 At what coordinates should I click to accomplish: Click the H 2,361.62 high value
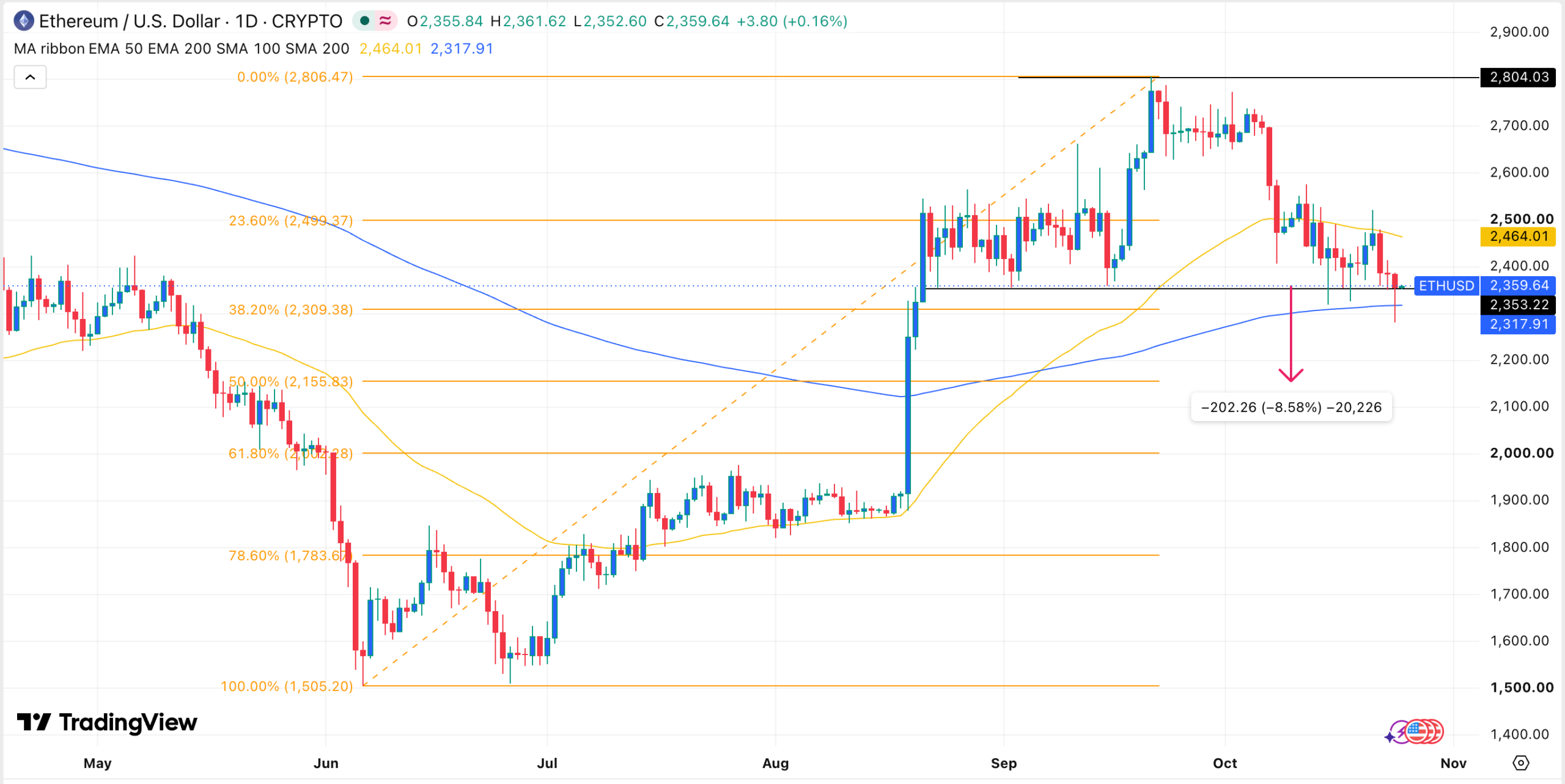(528, 21)
